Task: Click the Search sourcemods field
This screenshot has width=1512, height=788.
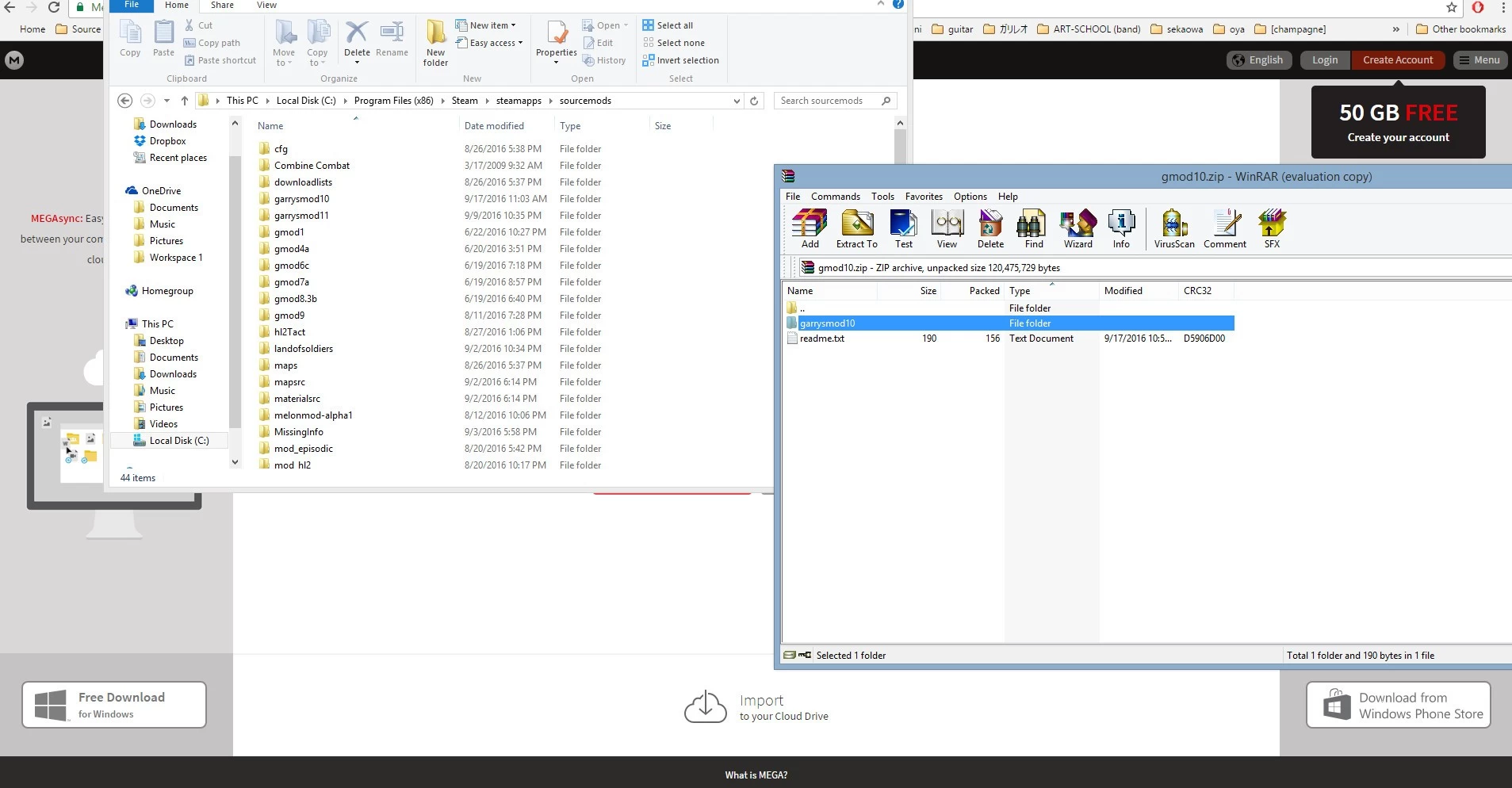Action: (x=835, y=101)
